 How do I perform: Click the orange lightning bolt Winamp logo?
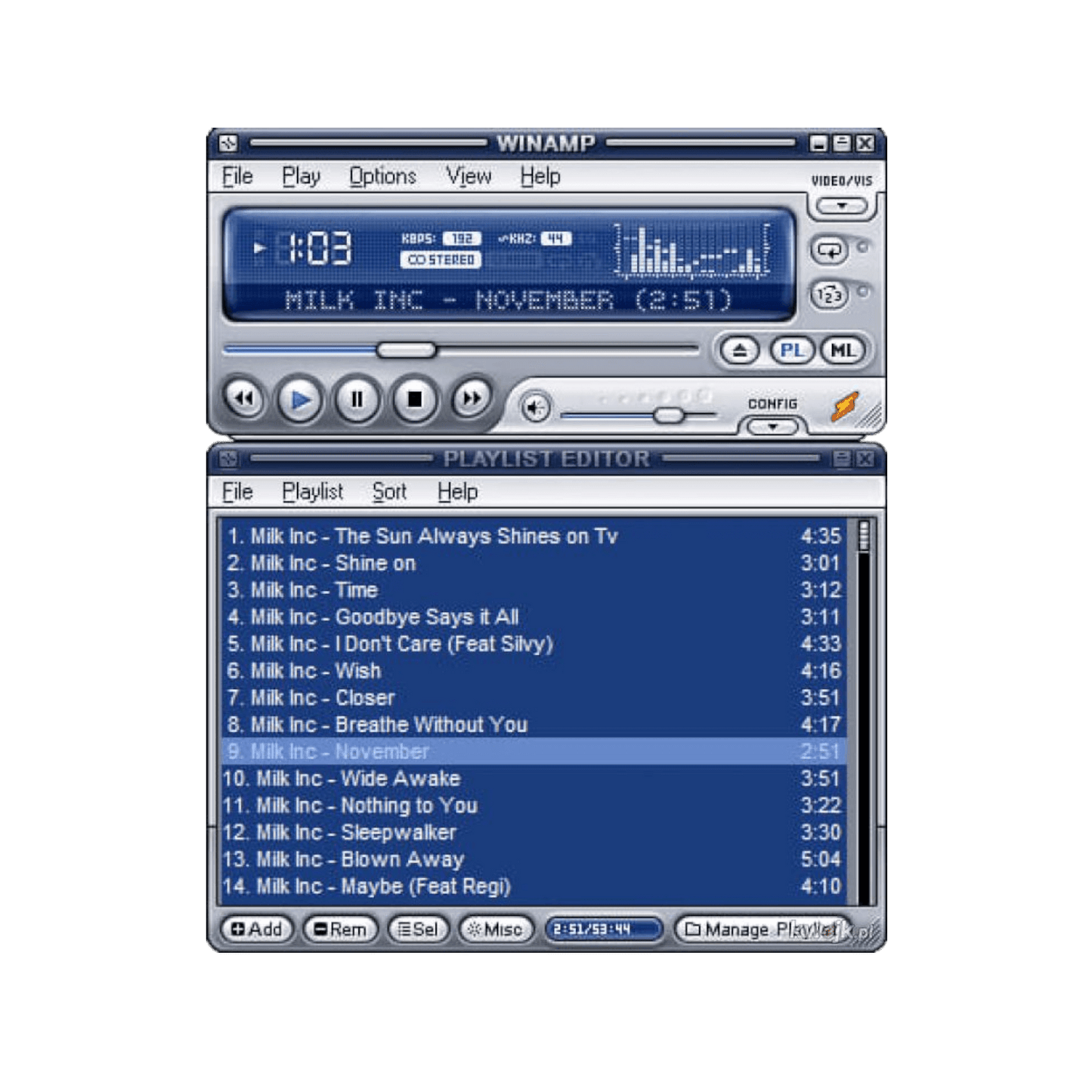pos(844,407)
